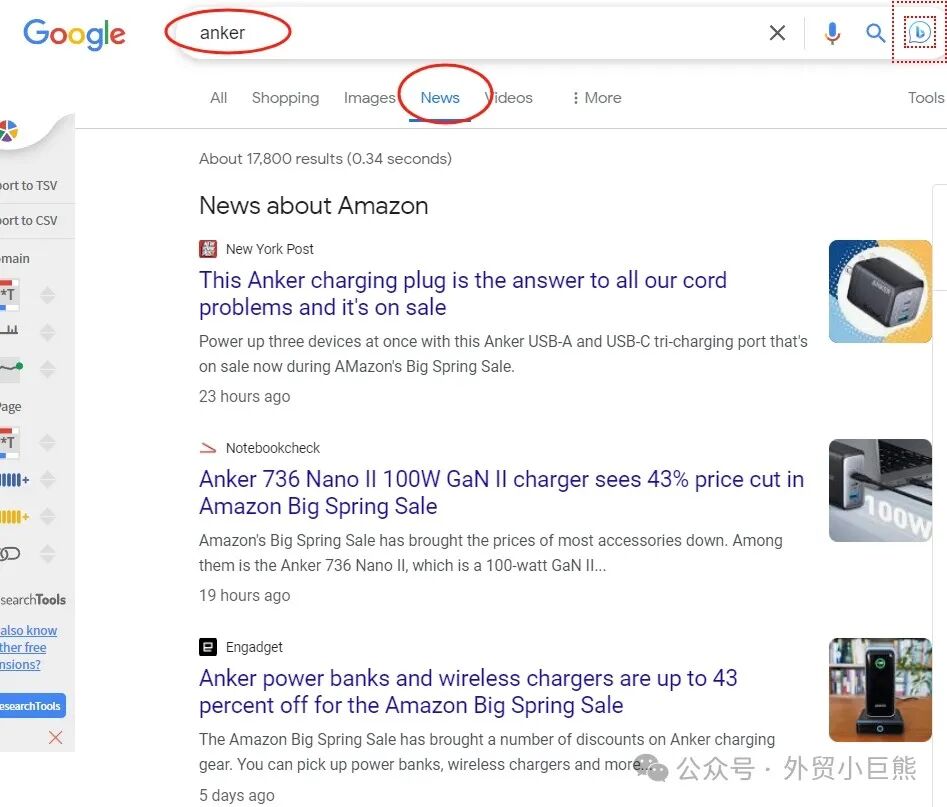Screen dimensions: 947x807
Task: Click the New York Post source name
Action: pos(269,249)
